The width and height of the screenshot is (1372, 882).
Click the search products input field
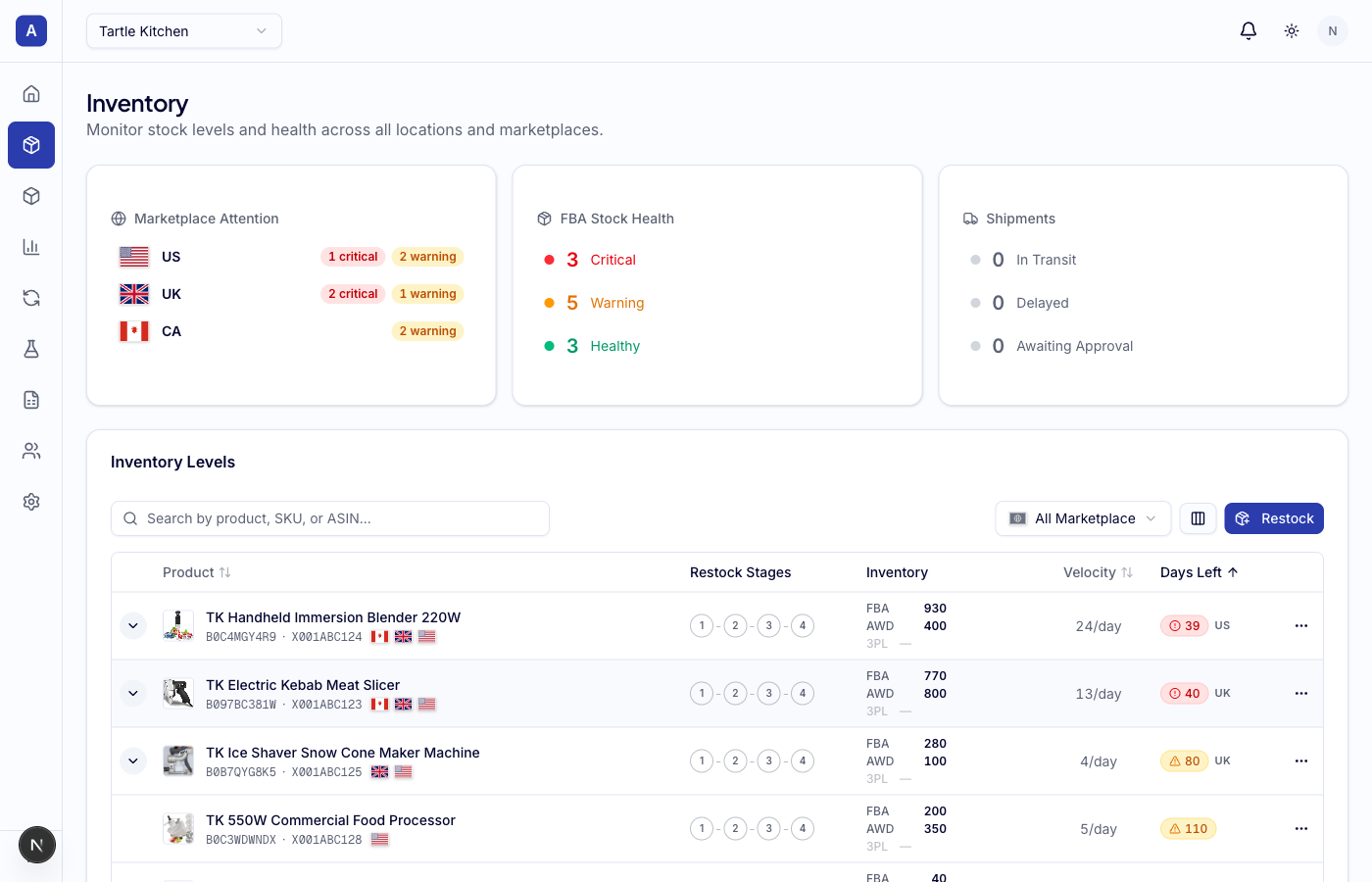[x=330, y=518]
